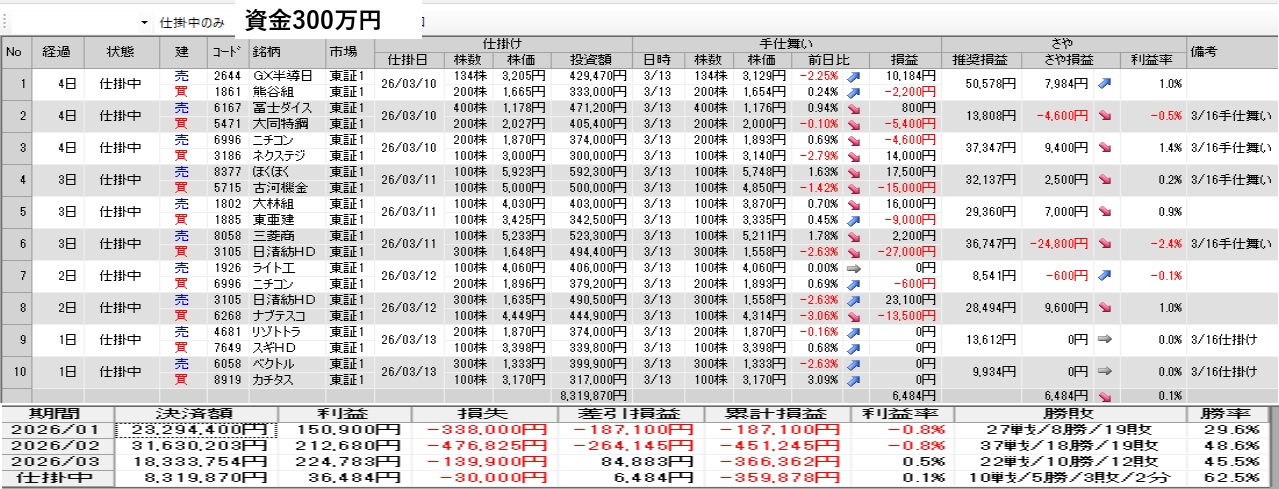Image resolution: width=1279 pixels, height=489 pixels.
Task: Click the down arrow in the さや損益 total row
Action: pyautogui.click(x=1105, y=395)
